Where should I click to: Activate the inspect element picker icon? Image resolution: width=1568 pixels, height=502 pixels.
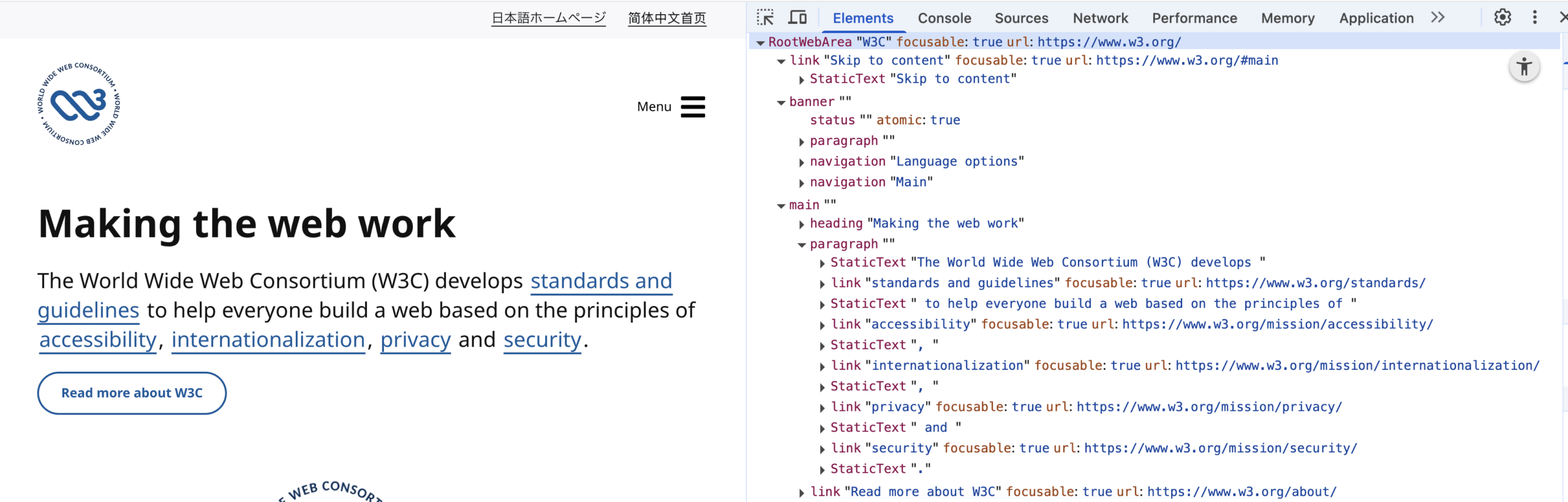765,18
